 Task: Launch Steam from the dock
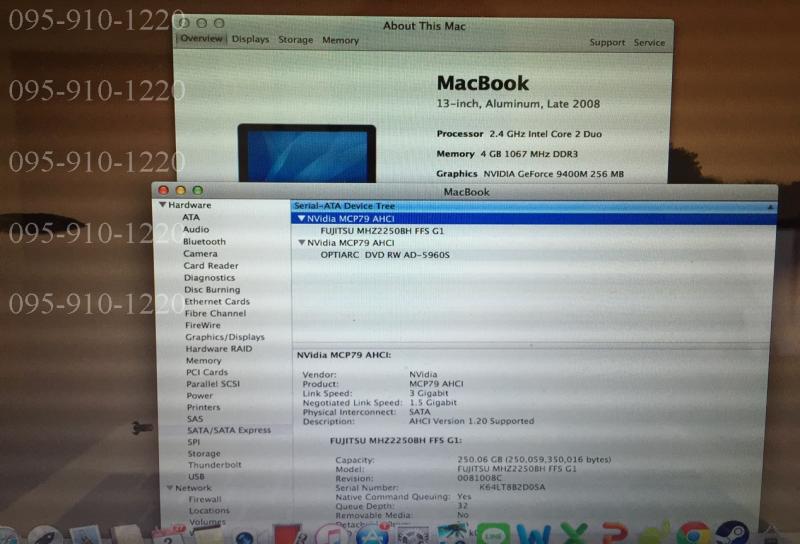[x=733, y=534]
